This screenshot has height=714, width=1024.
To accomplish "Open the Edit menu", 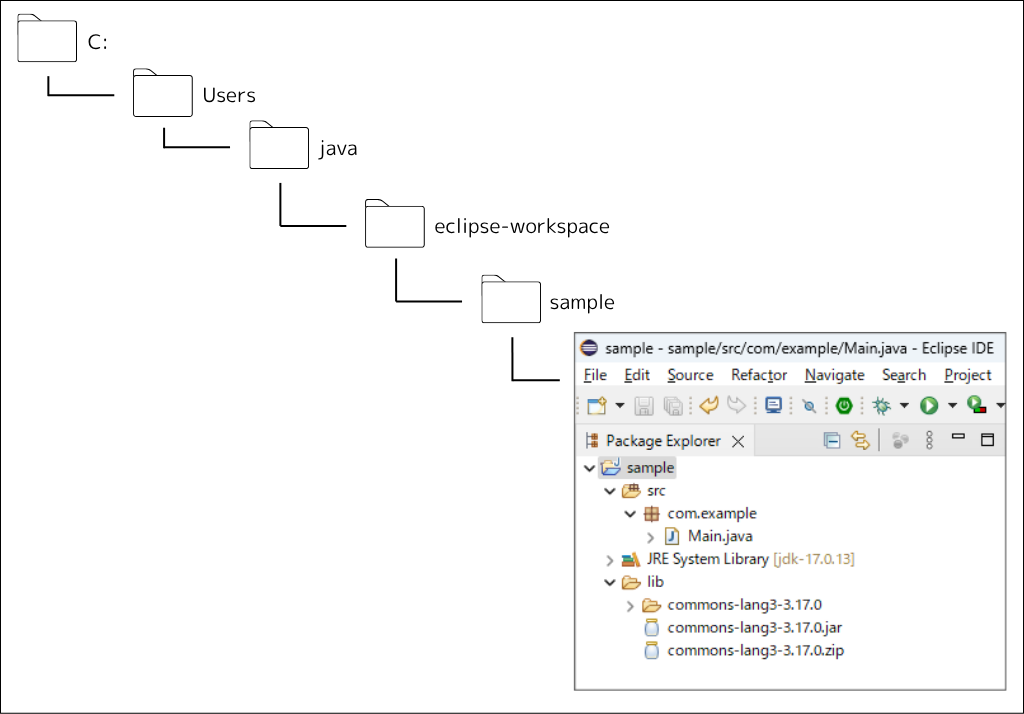I will click(637, 375).
